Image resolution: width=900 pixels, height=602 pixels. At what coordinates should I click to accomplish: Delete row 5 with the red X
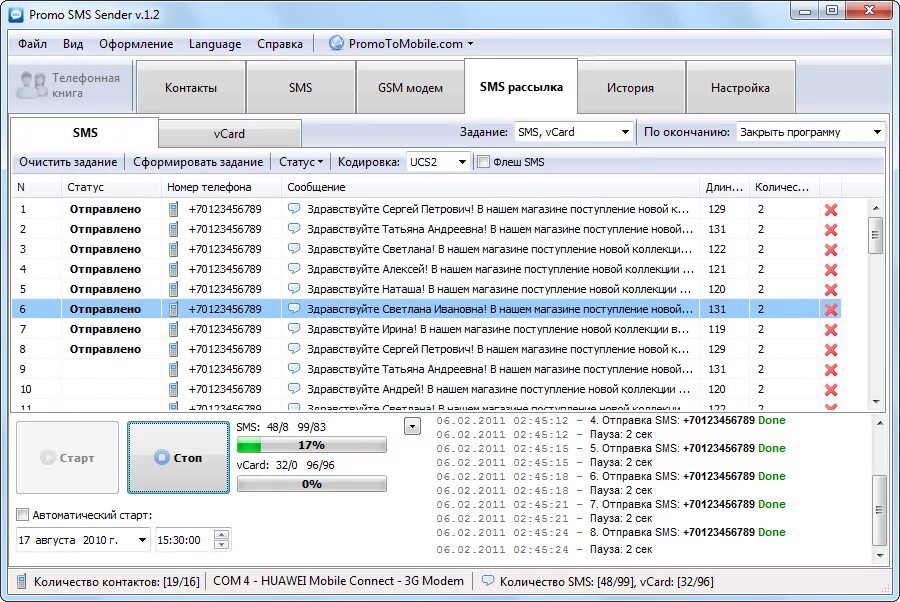pos(831,290)
